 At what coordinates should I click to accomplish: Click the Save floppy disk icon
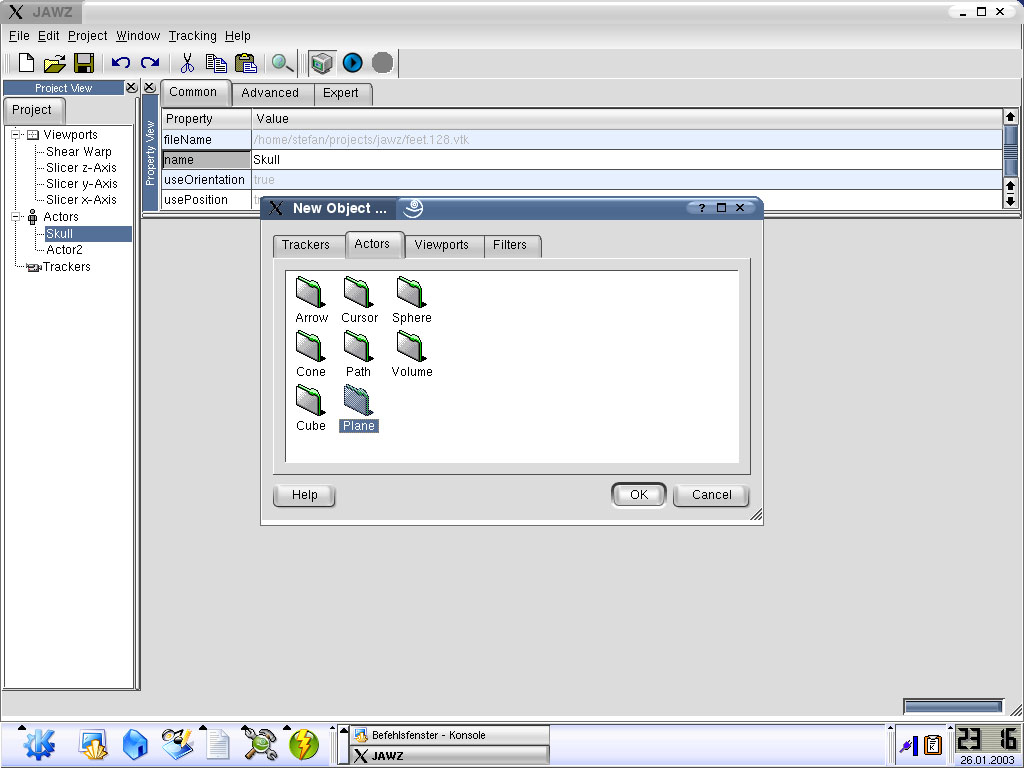point(84,63)
